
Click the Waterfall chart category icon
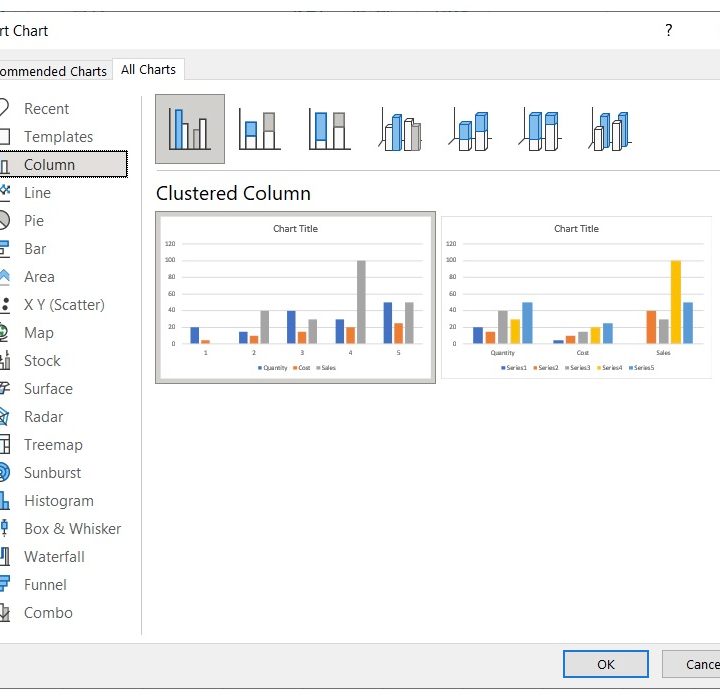[5, 557]
